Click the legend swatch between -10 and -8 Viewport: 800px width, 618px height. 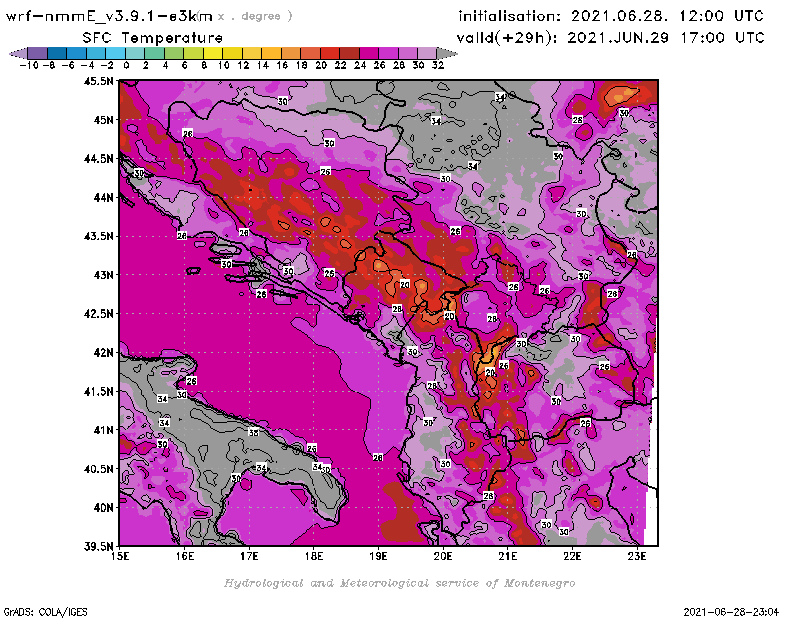(38, 53)
